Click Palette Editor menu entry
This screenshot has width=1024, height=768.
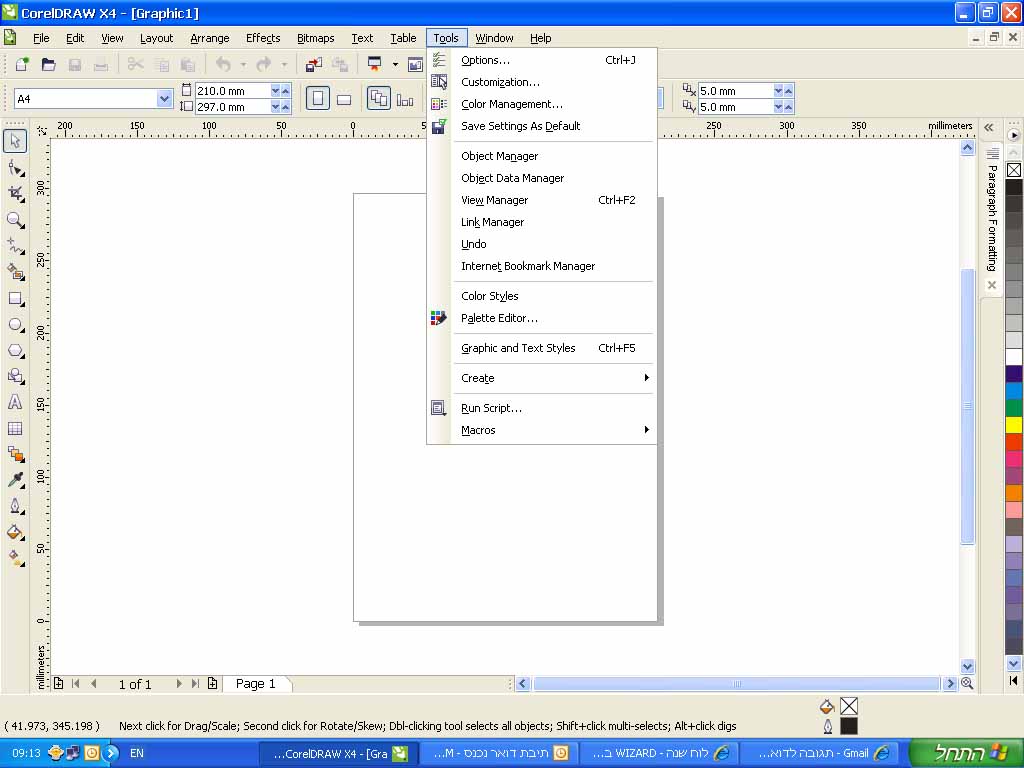click(499, 318)
